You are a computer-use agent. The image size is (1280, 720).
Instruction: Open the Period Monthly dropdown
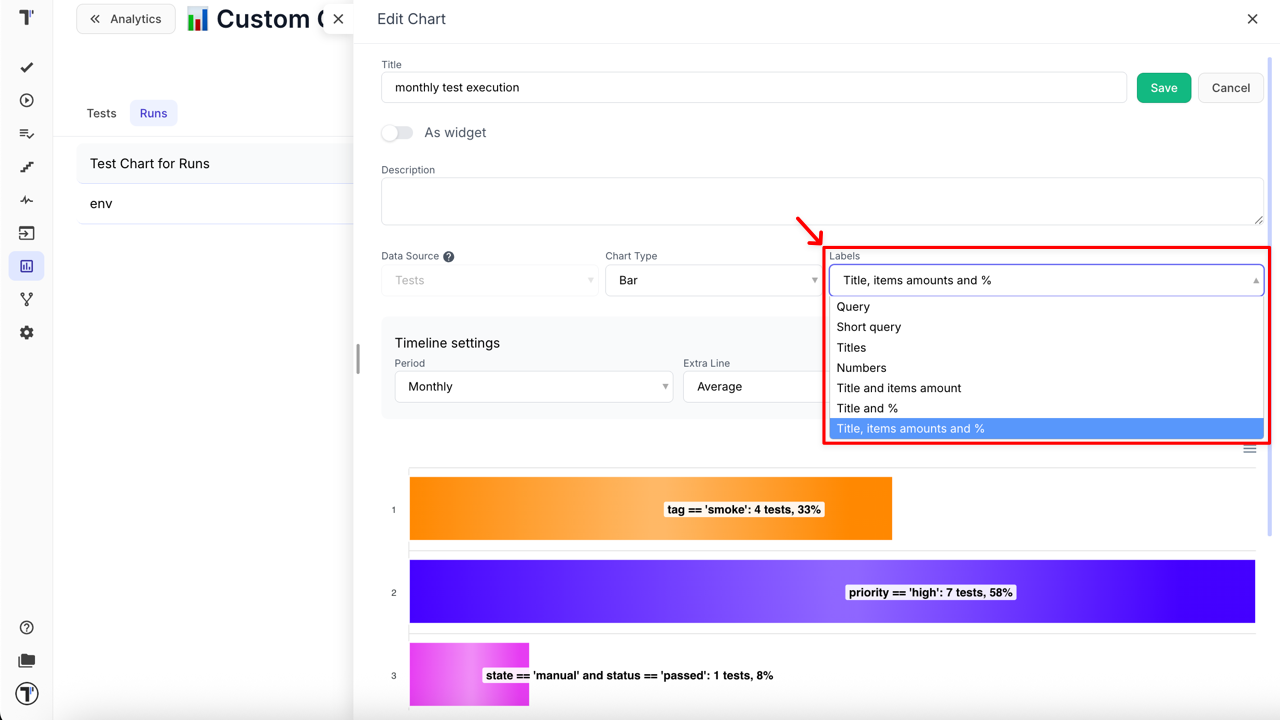pyautogui.click(x=533, y=387)
